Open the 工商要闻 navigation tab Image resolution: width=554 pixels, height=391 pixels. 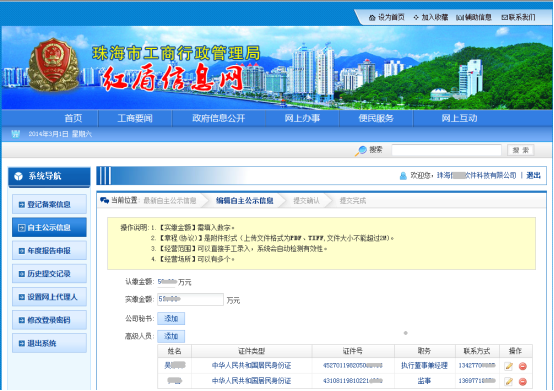135,118
